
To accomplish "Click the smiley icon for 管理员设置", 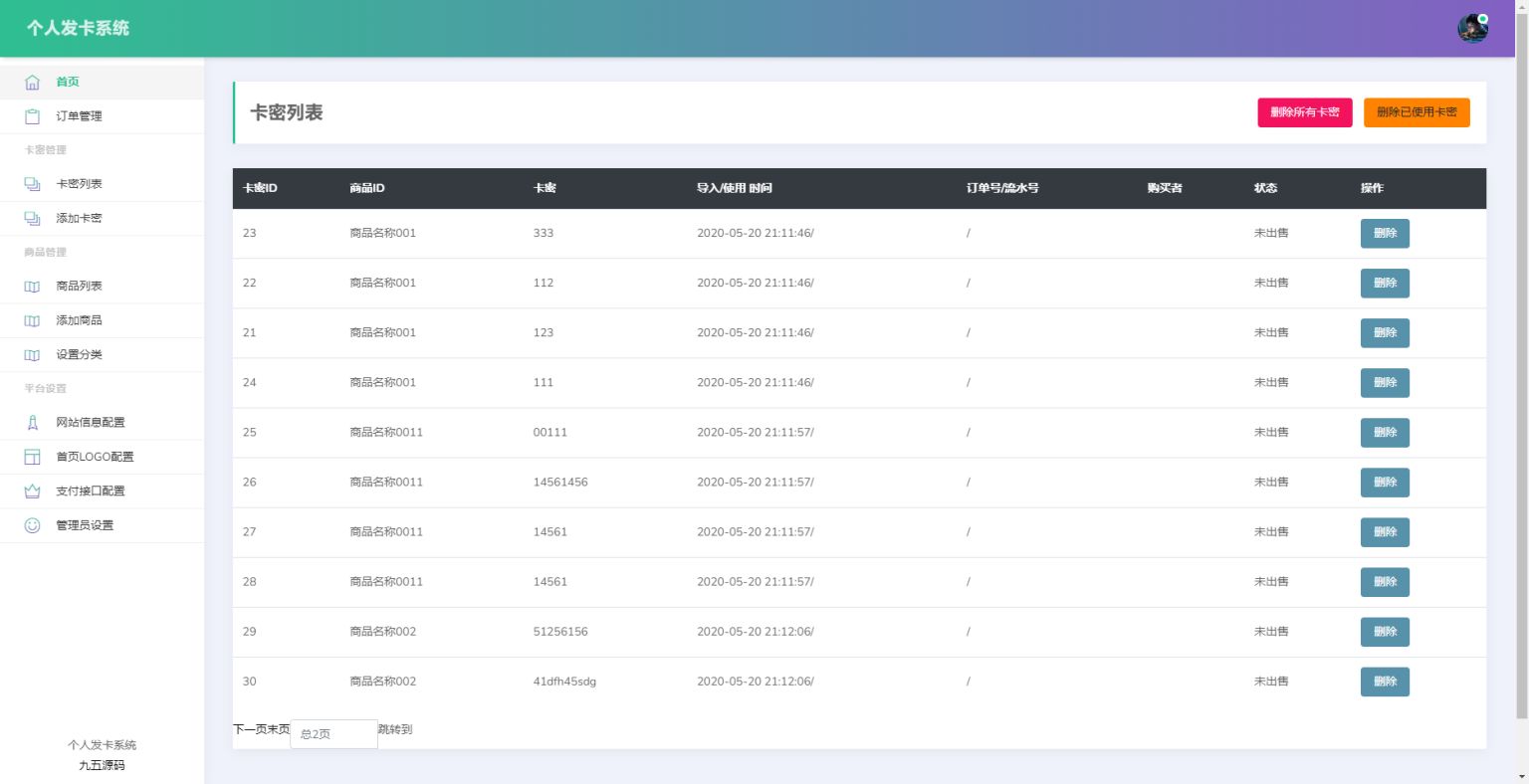I will pyautogui.click(x=32, y=525).
